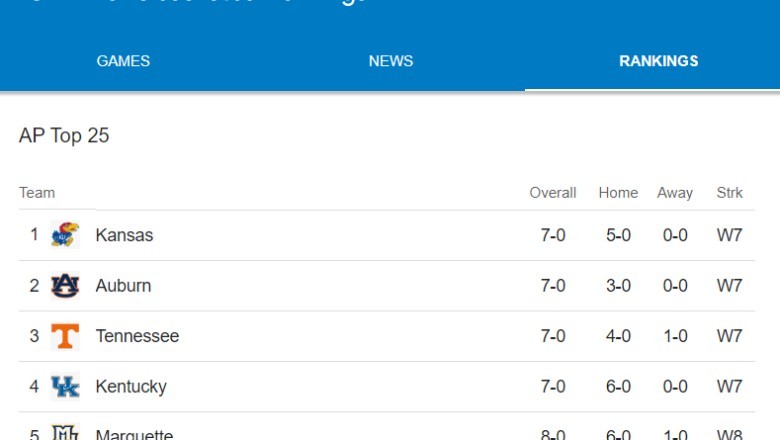Click Auburn overall record 7-0
Viewport: 780px width, 440px height.
553,285
